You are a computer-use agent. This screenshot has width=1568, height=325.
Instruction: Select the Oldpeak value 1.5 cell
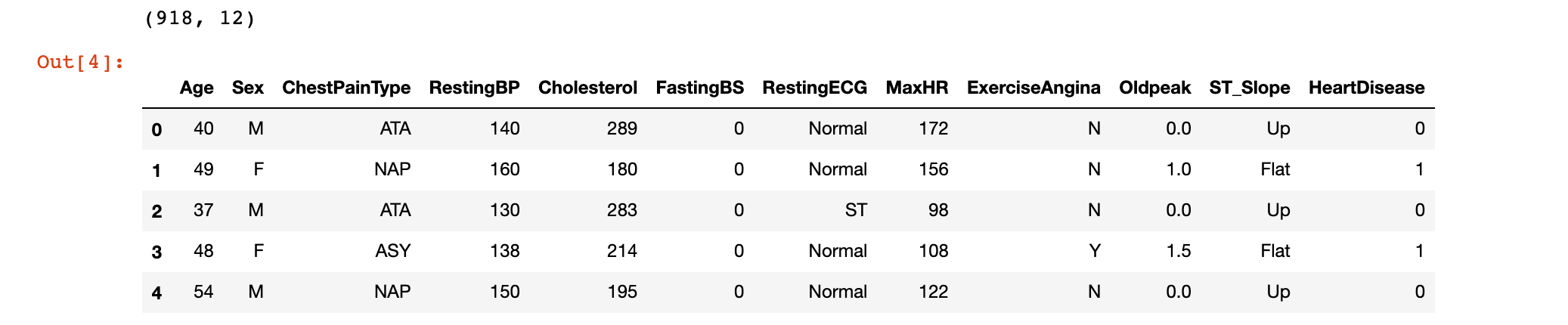coord(1178,251)
